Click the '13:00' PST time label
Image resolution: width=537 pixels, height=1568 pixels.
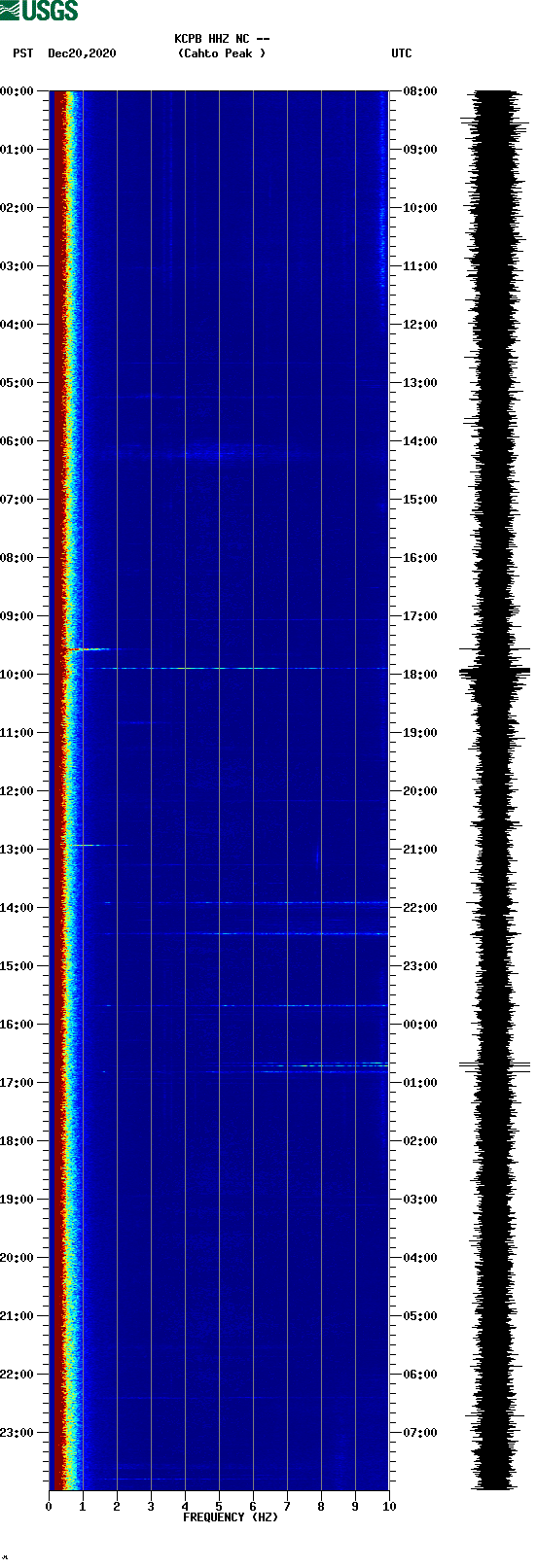click(17, 850)
